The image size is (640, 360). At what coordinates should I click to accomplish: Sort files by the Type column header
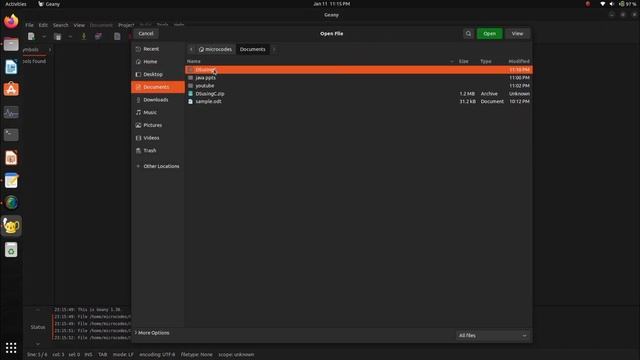coord(486,61)
